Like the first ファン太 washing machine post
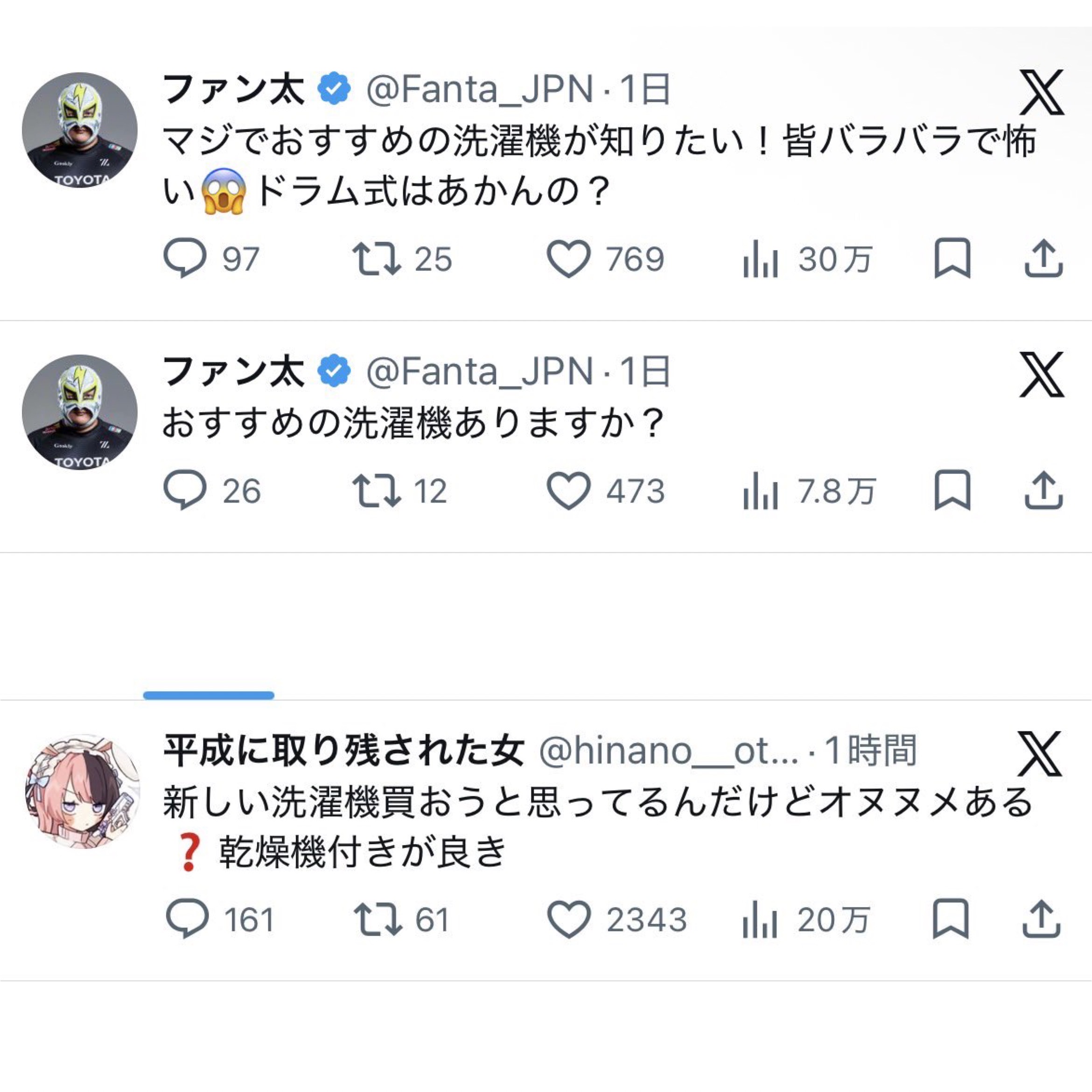Image resolution: width=1092 pixels, height=1092 pixels. pyautogui.click(x=568, y=259)
